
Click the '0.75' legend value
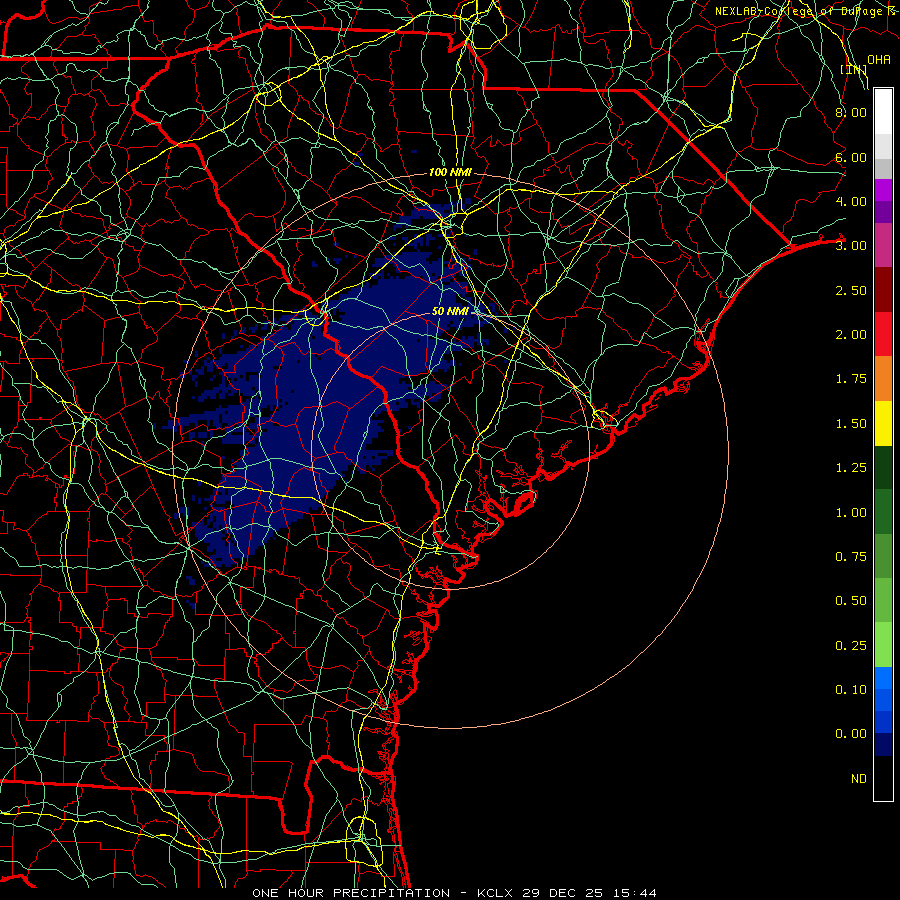click(851, 557)
